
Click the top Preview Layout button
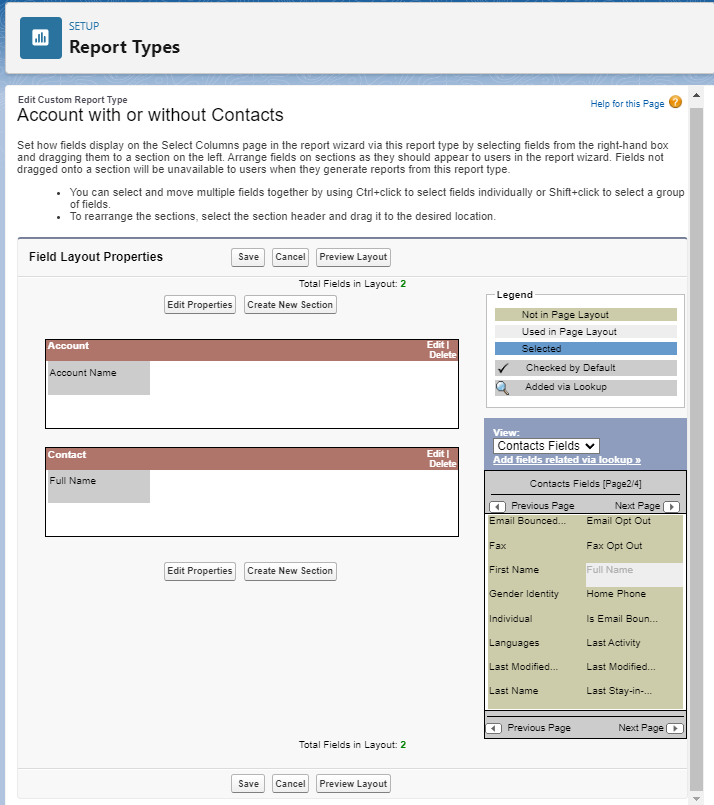(353, 257)
